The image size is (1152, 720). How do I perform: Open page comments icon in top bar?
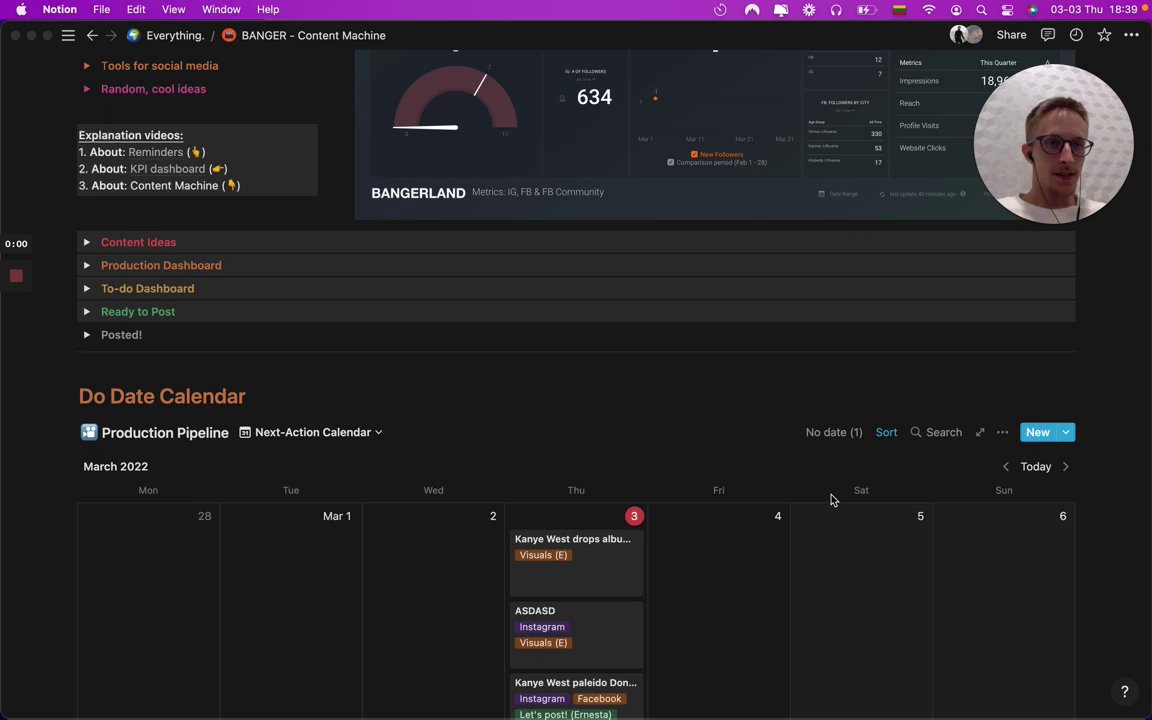1048,35
